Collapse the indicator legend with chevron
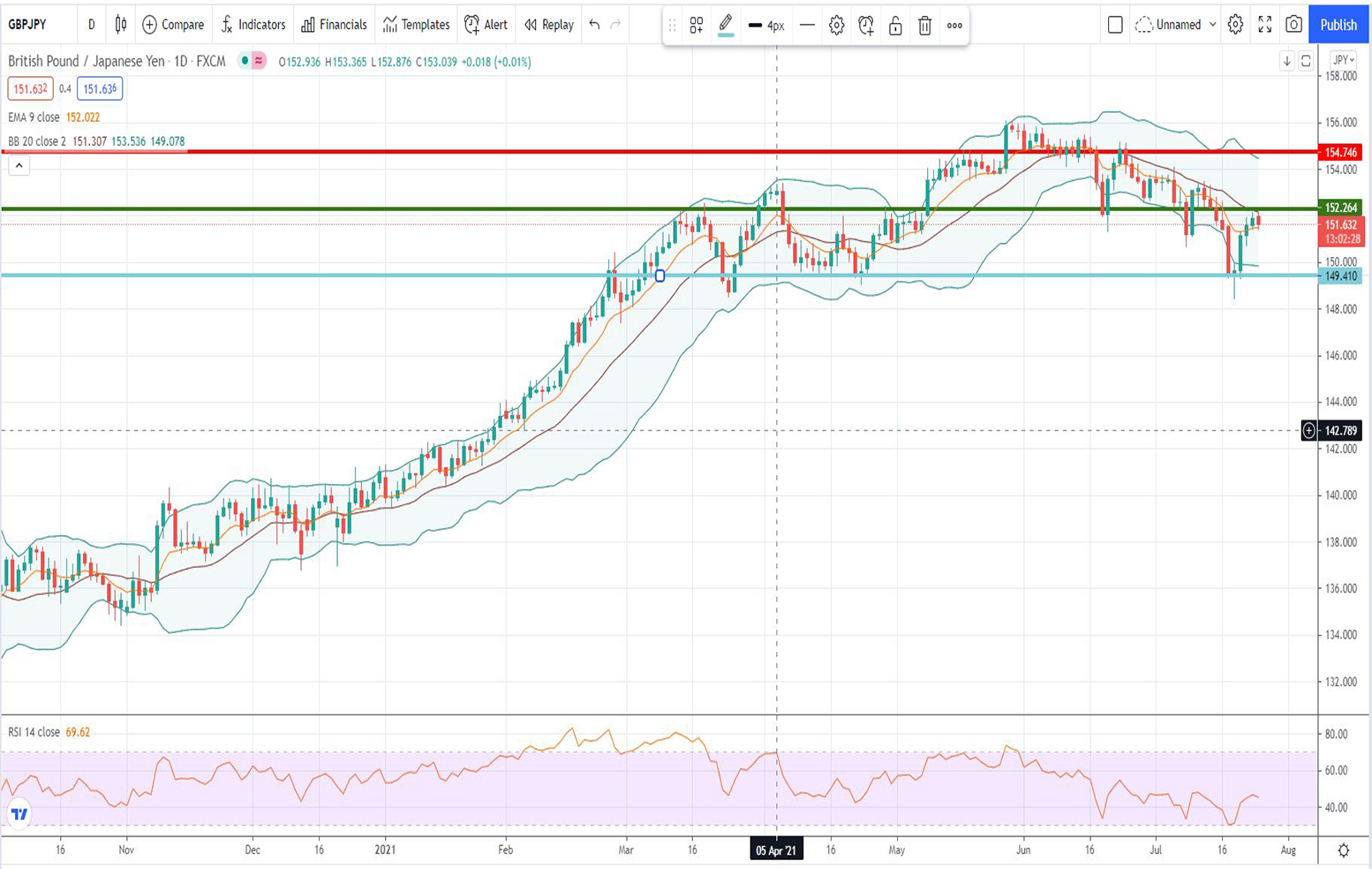Viewport: 1372px width, 869px height. click(x=19, y=165)
